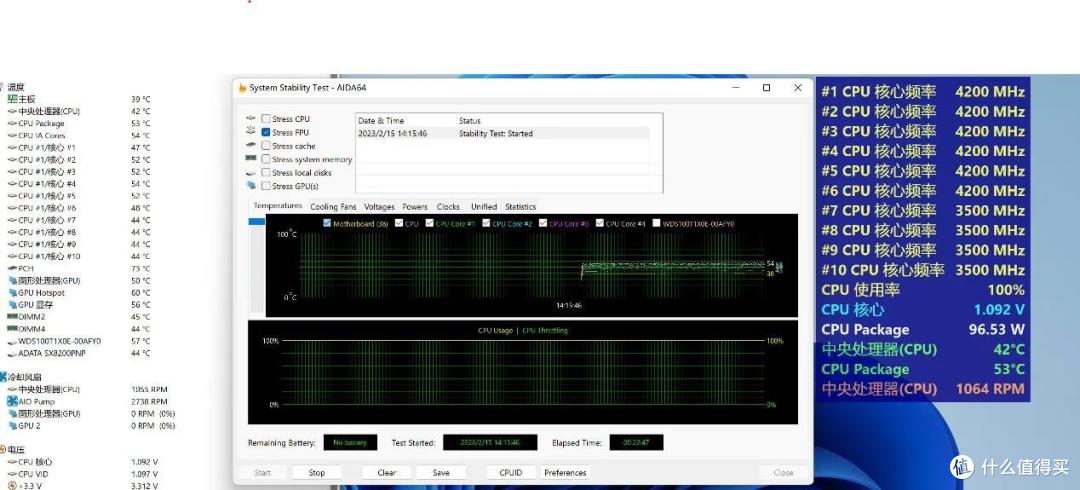Image resolution: width=1080 pixels, height=490 pixels.
Task: Open the Statistics tab
Action: [x=520, y=207]
